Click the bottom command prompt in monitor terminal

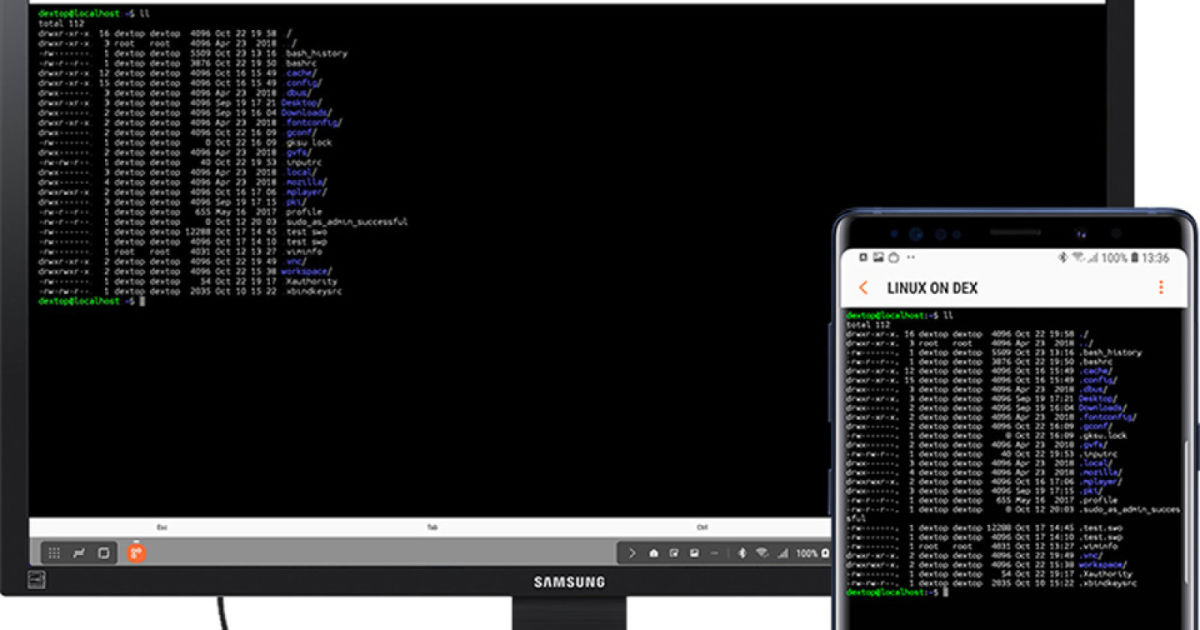90,301
